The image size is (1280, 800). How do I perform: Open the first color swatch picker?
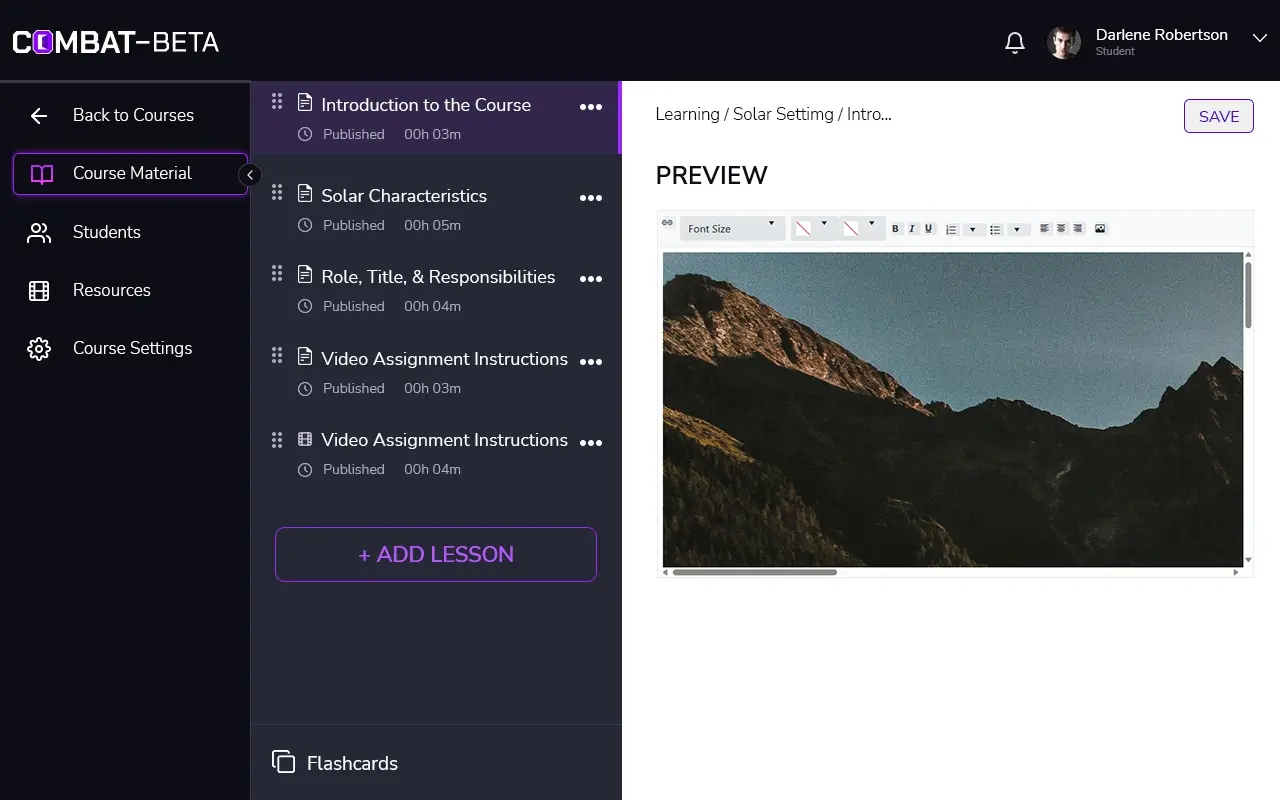click(803, 229)
